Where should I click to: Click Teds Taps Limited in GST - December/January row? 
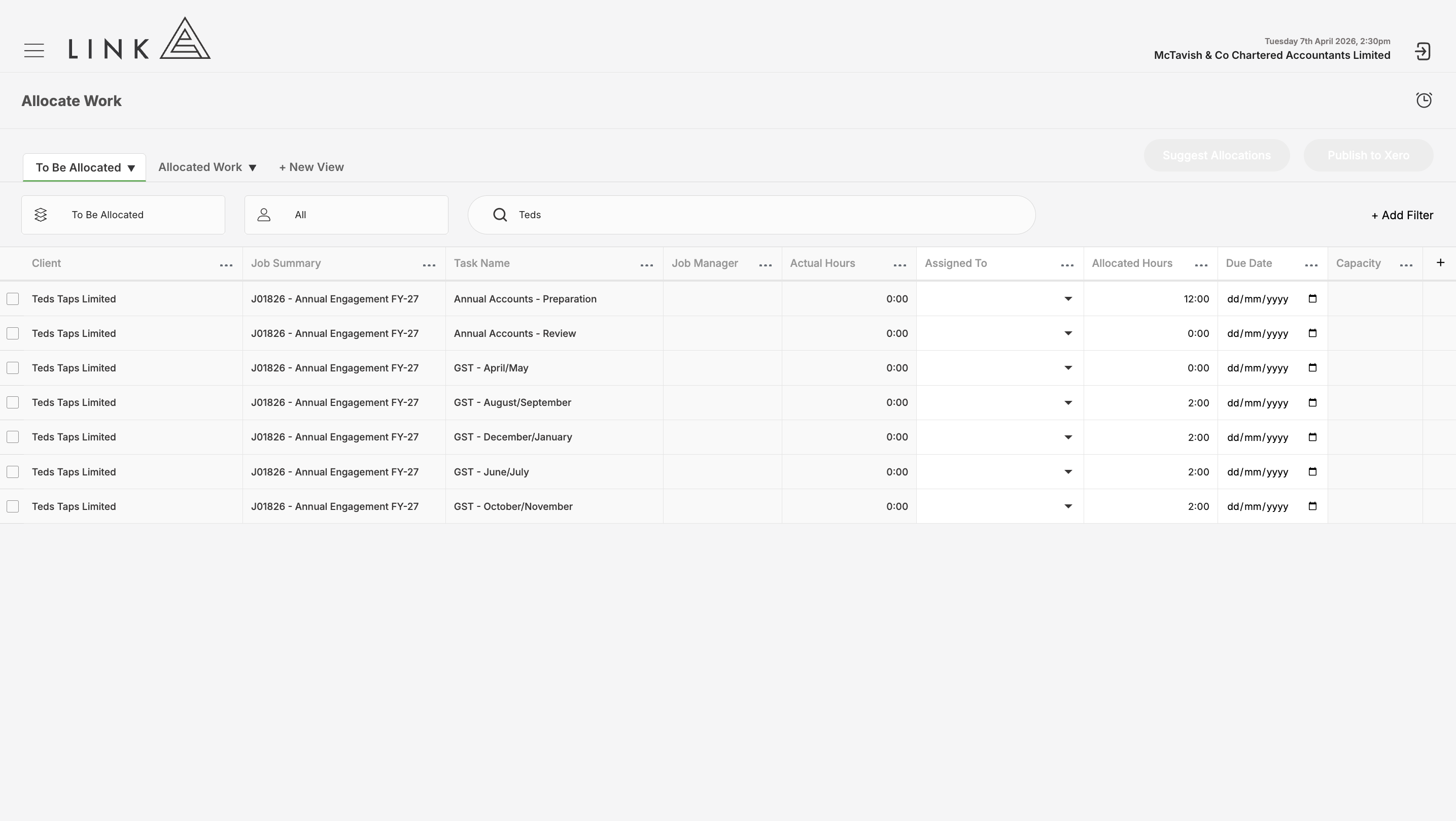74,437
